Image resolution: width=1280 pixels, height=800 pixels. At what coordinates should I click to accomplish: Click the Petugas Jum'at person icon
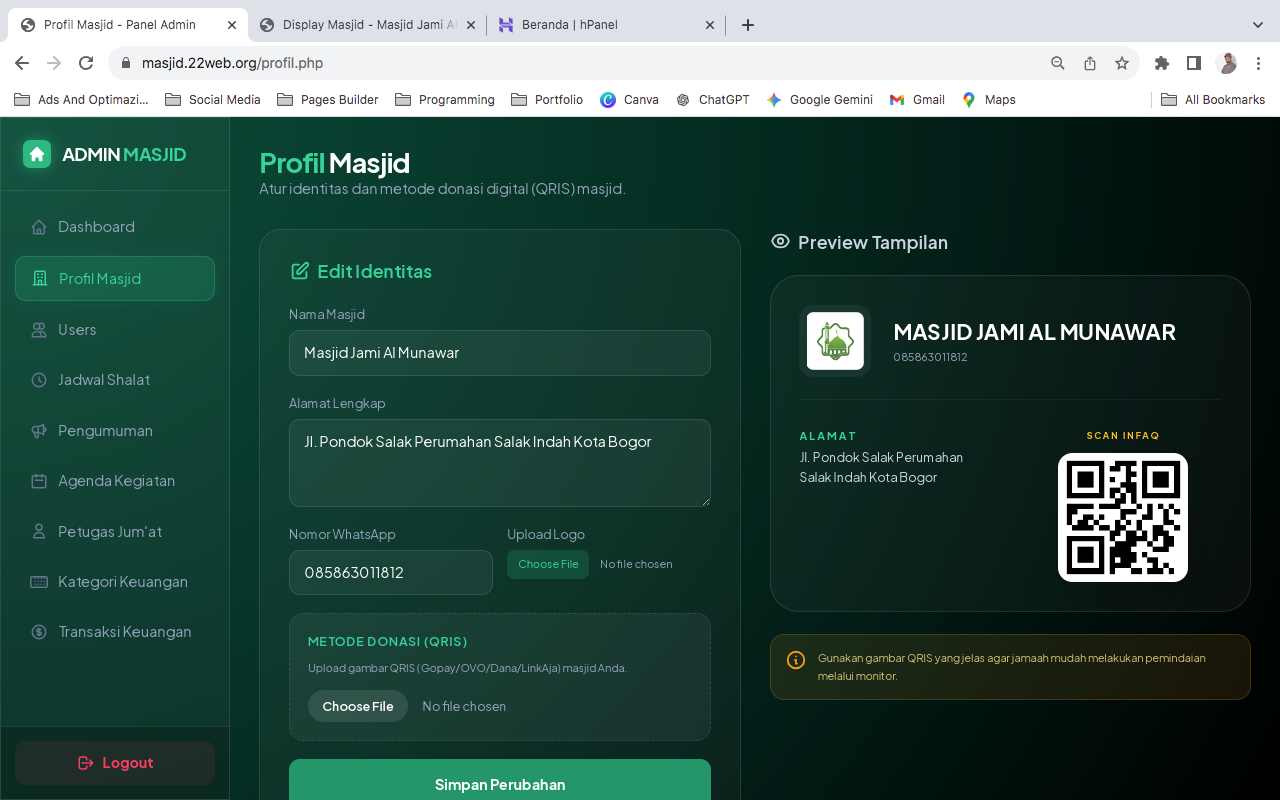point(39,532)
